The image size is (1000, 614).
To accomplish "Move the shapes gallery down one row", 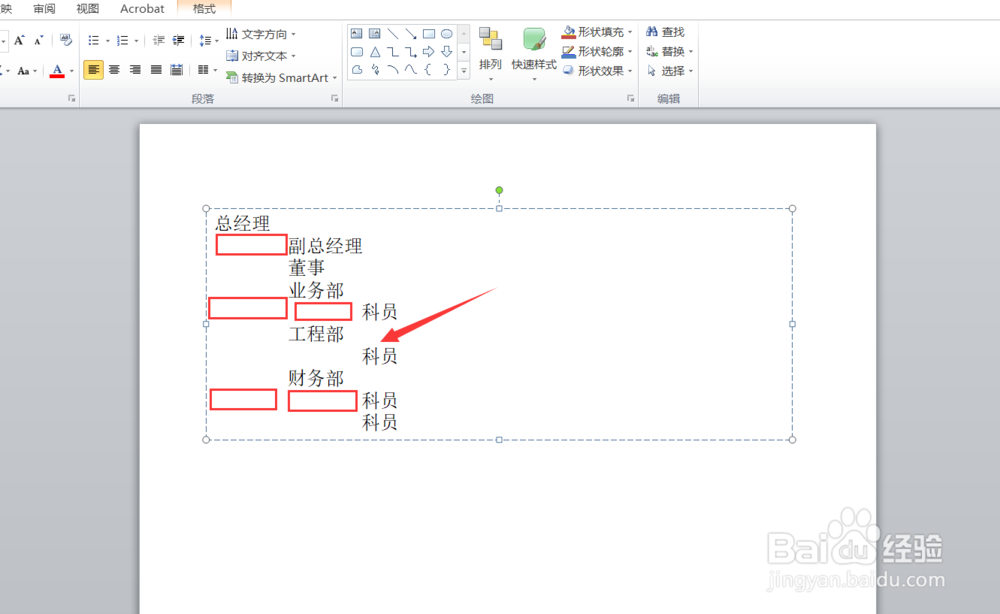I will 464,52.
